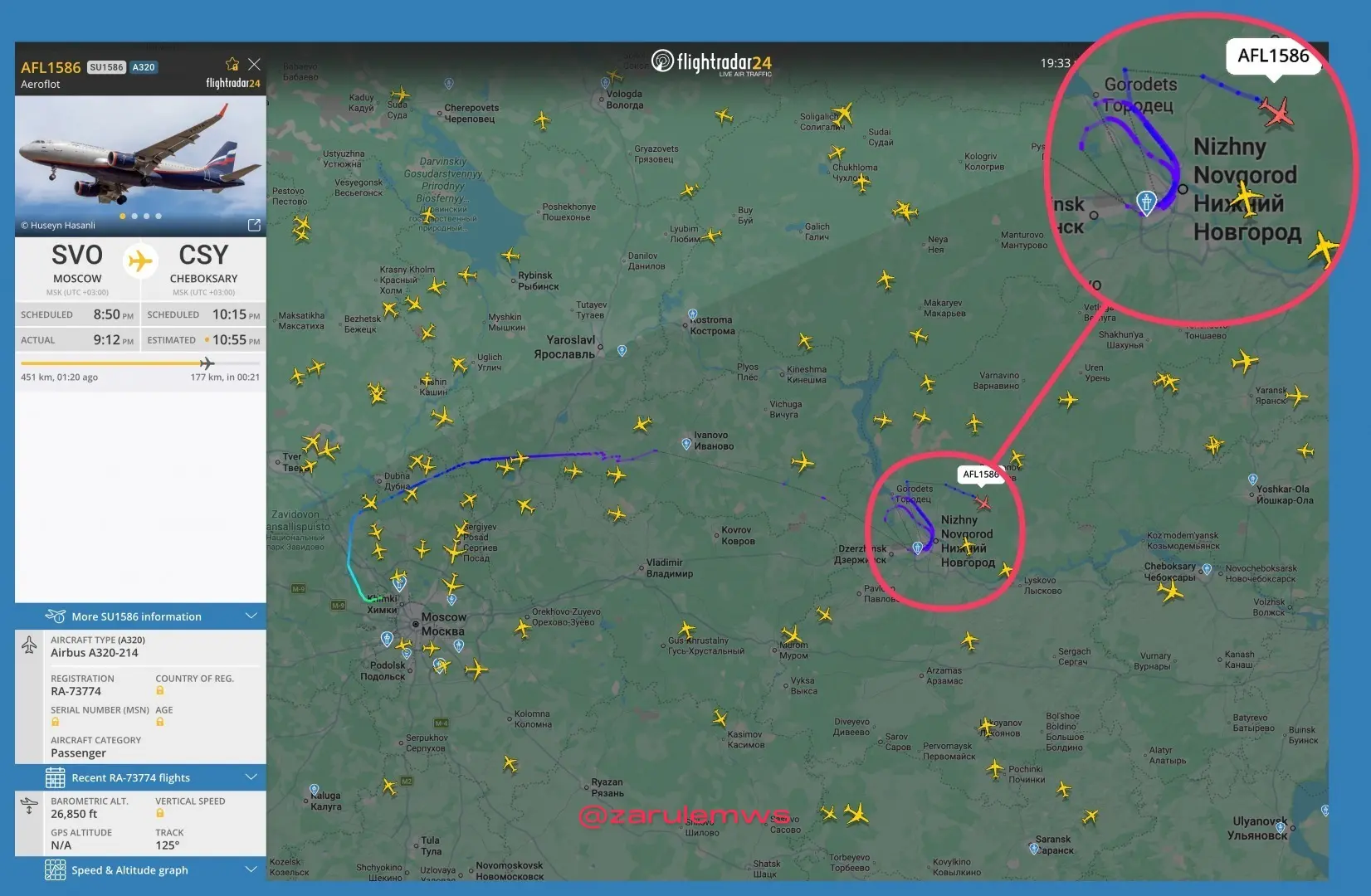Screen dimensions: 1371x896
Task: Click the lock icon under Country of Reg.
Action: [x=160, y=691]
